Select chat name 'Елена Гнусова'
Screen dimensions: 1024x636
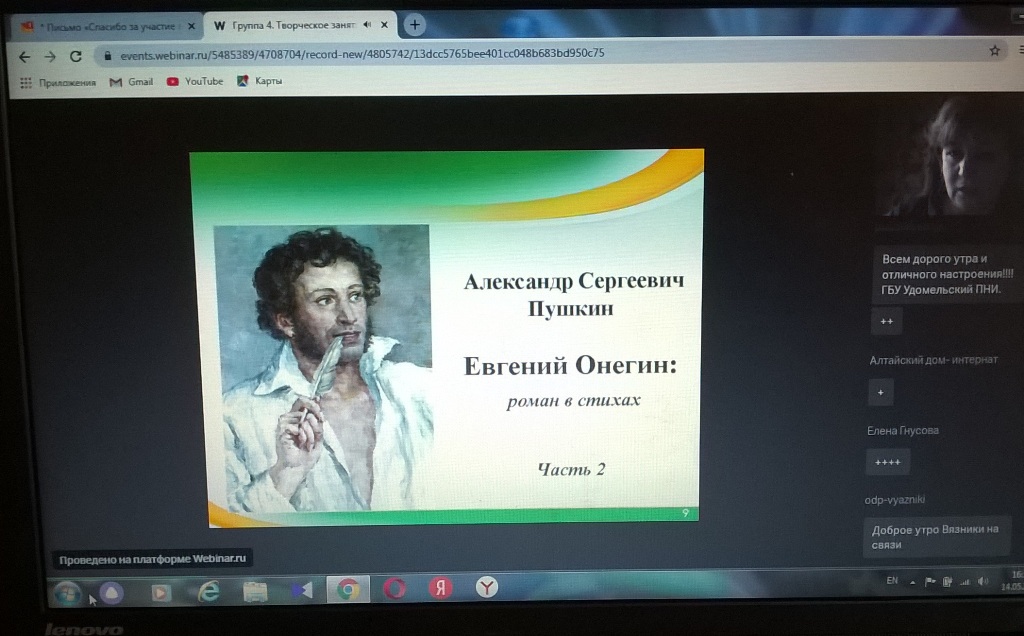pos(903,430)
